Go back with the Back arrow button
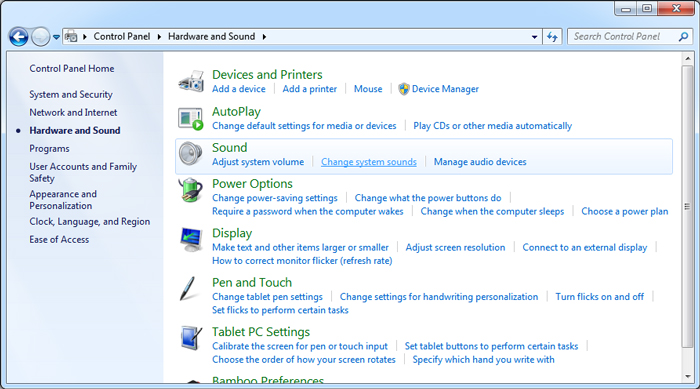This screenshot has width=700, height=389. 19,37
